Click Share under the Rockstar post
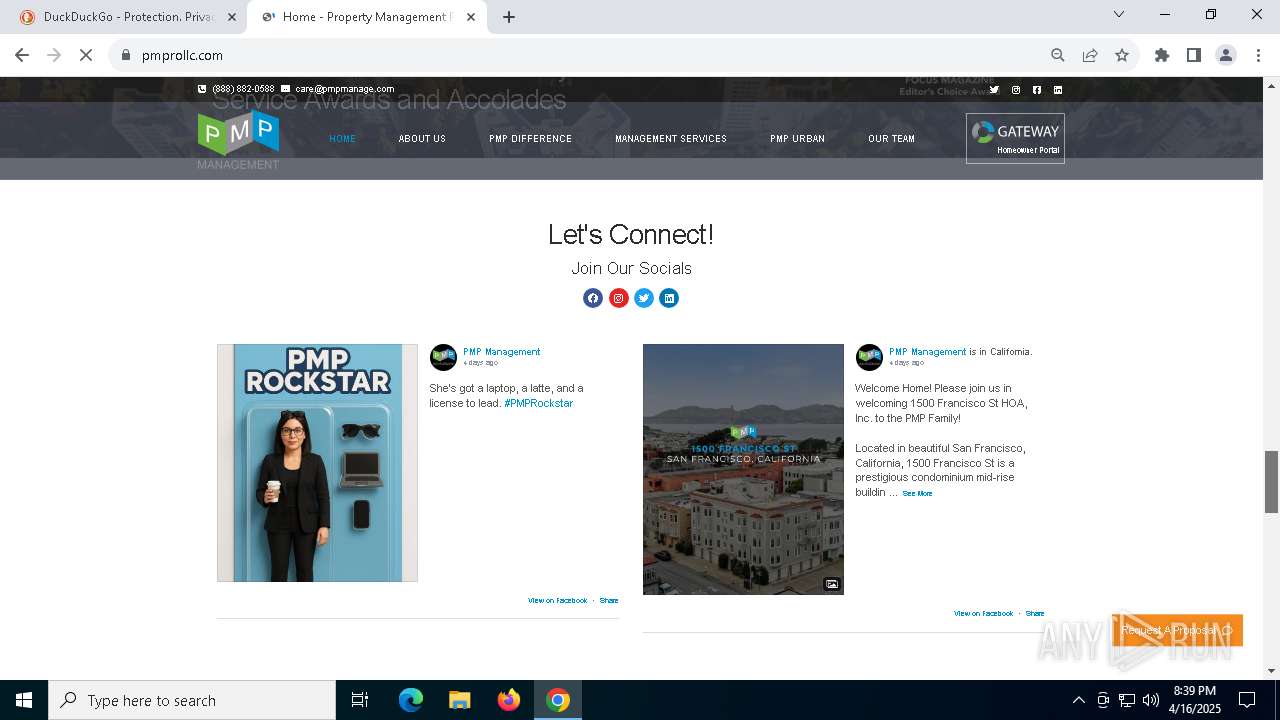The image size is (1280, 720). [x=609, y=601]
